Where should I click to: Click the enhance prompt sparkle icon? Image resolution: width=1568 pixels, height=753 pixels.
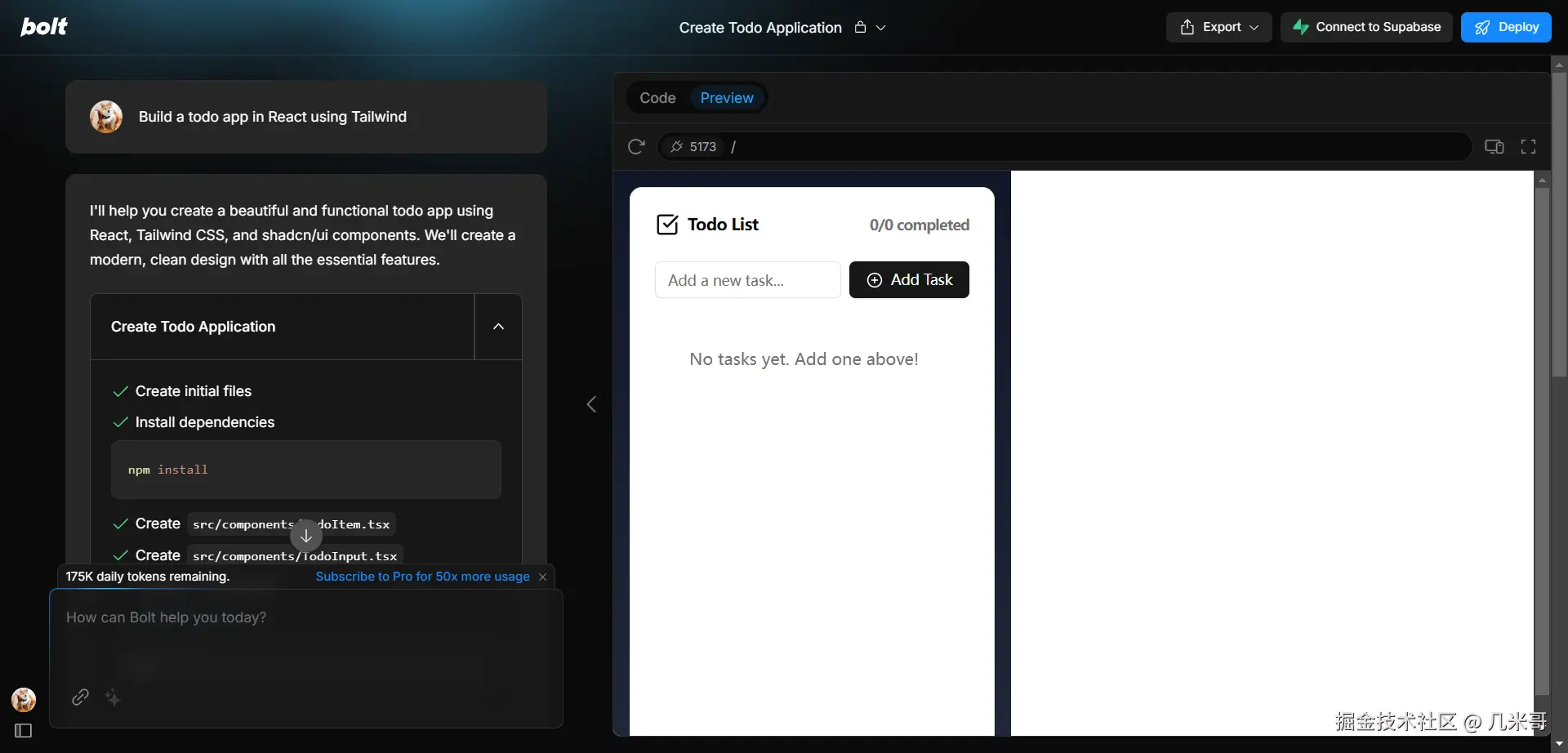coord(113,697)
